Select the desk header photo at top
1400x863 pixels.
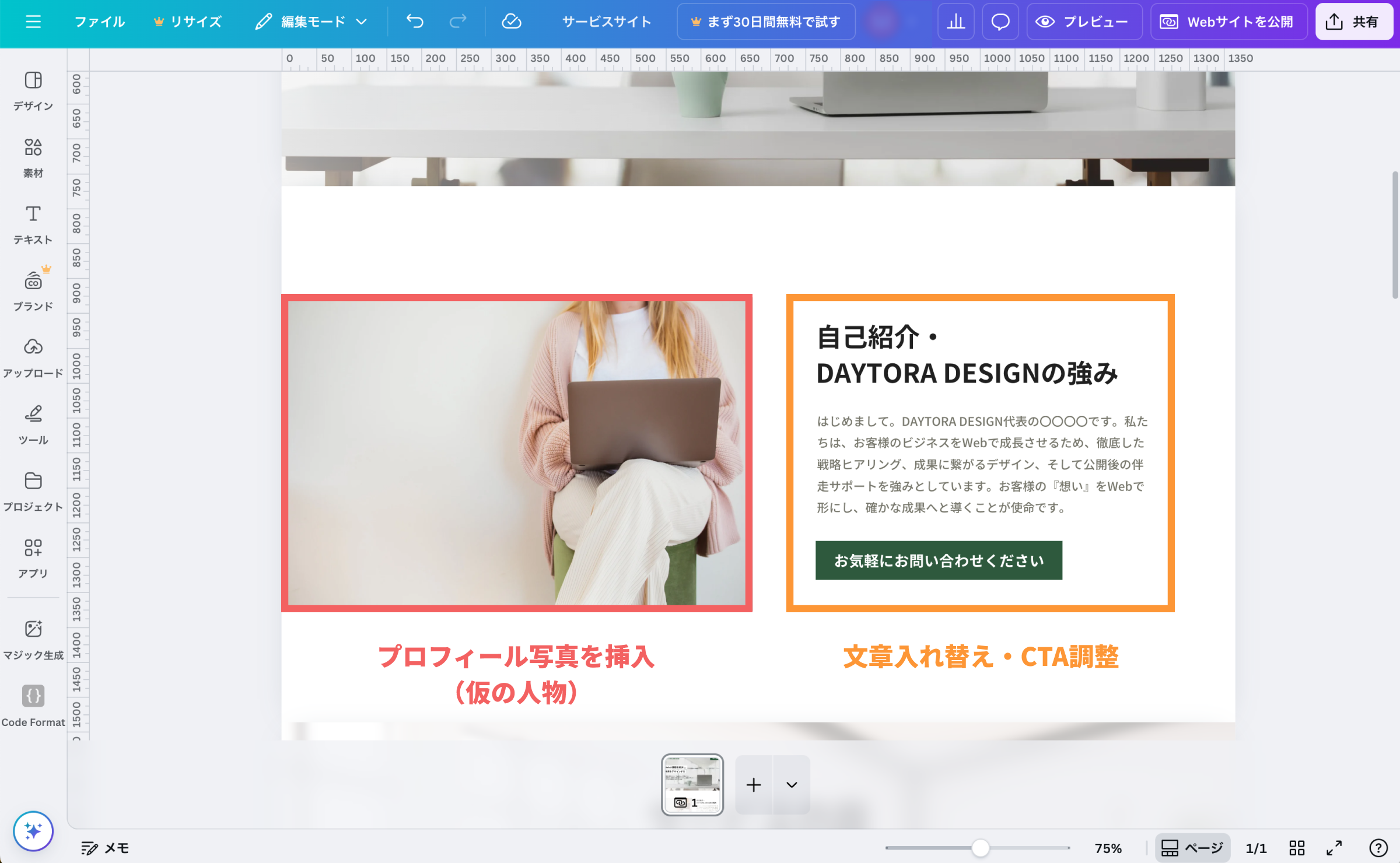pos(758,129)
